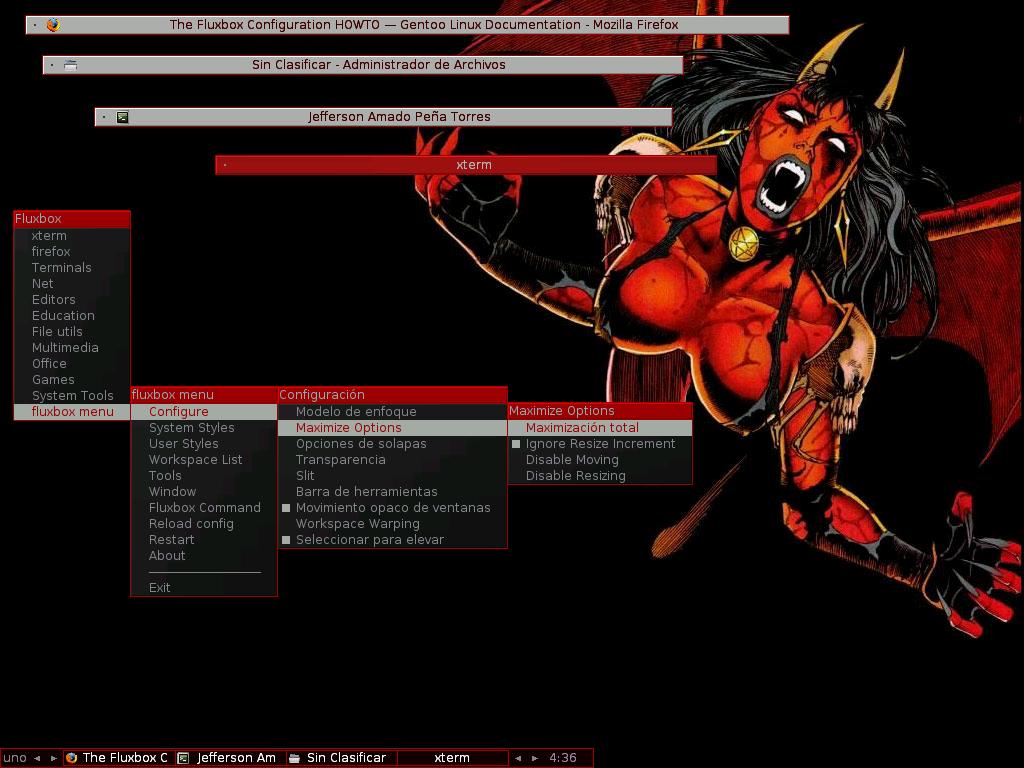Screen dimensions: 1024x768
Task: Expand the Editors submenu
Action: (x=72, y=300)
